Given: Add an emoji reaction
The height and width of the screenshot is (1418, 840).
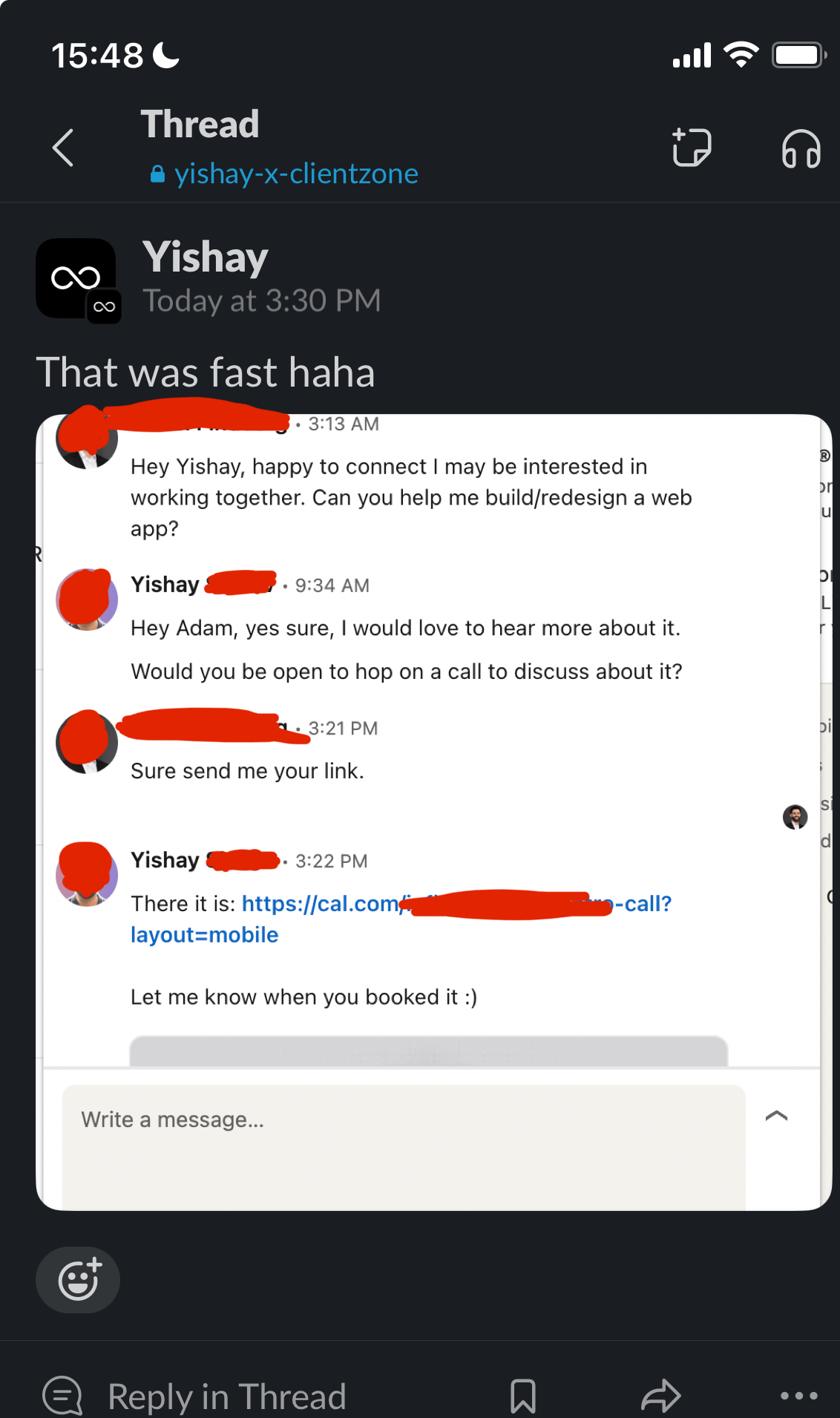Looking at the screenshot, I should tap(78, 1279).
